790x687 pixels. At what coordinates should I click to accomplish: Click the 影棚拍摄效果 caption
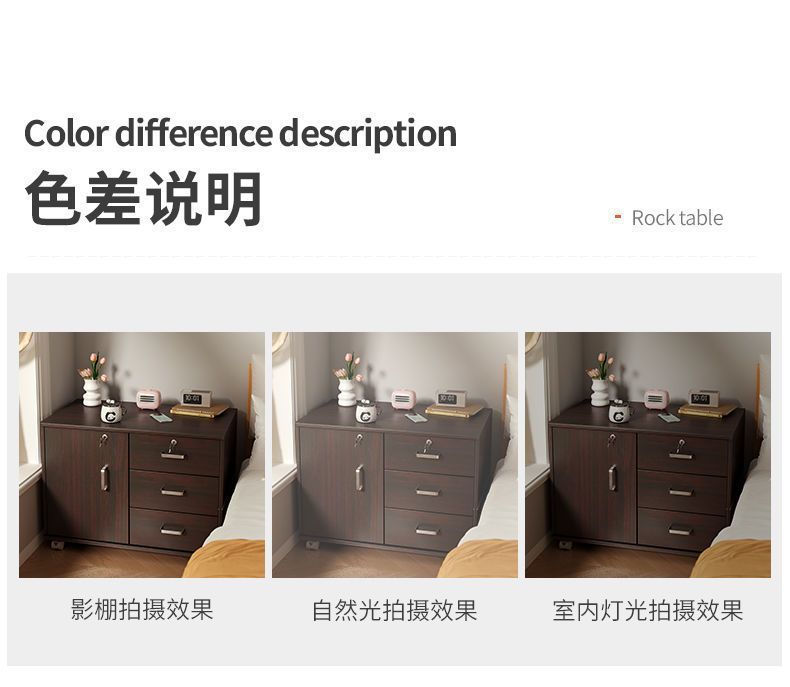tap(142, 610)
